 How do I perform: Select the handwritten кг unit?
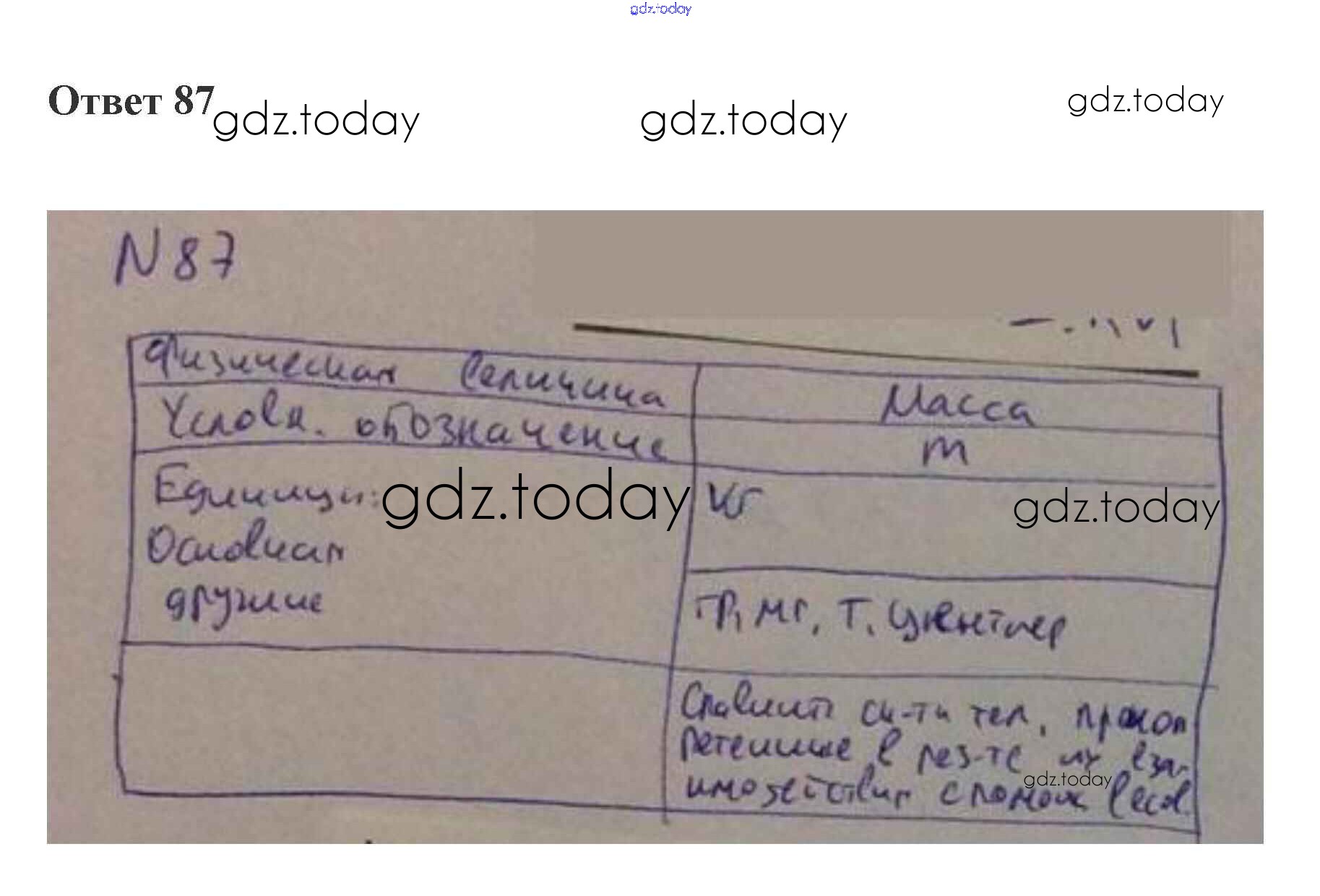[x=733, y=500]
